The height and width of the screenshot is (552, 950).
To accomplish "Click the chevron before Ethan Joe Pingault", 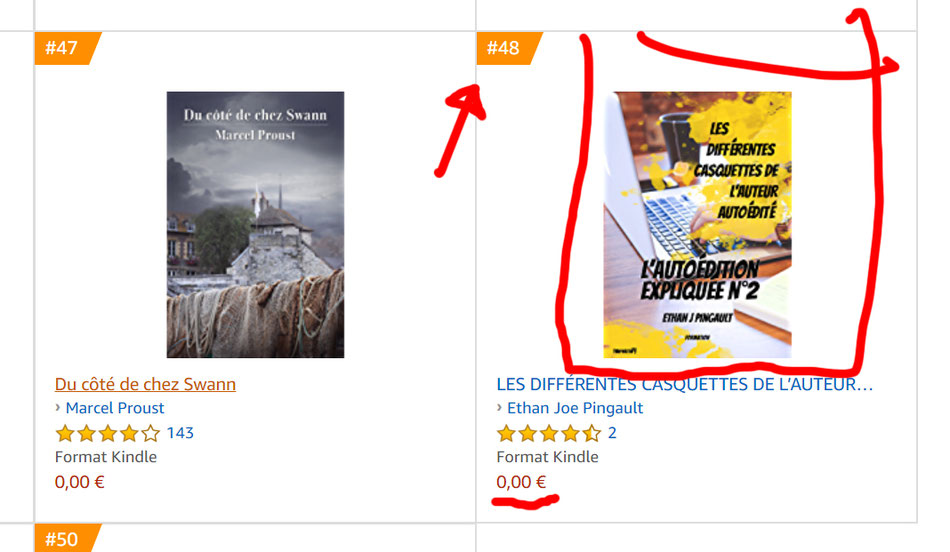I will tap(499, 407).
